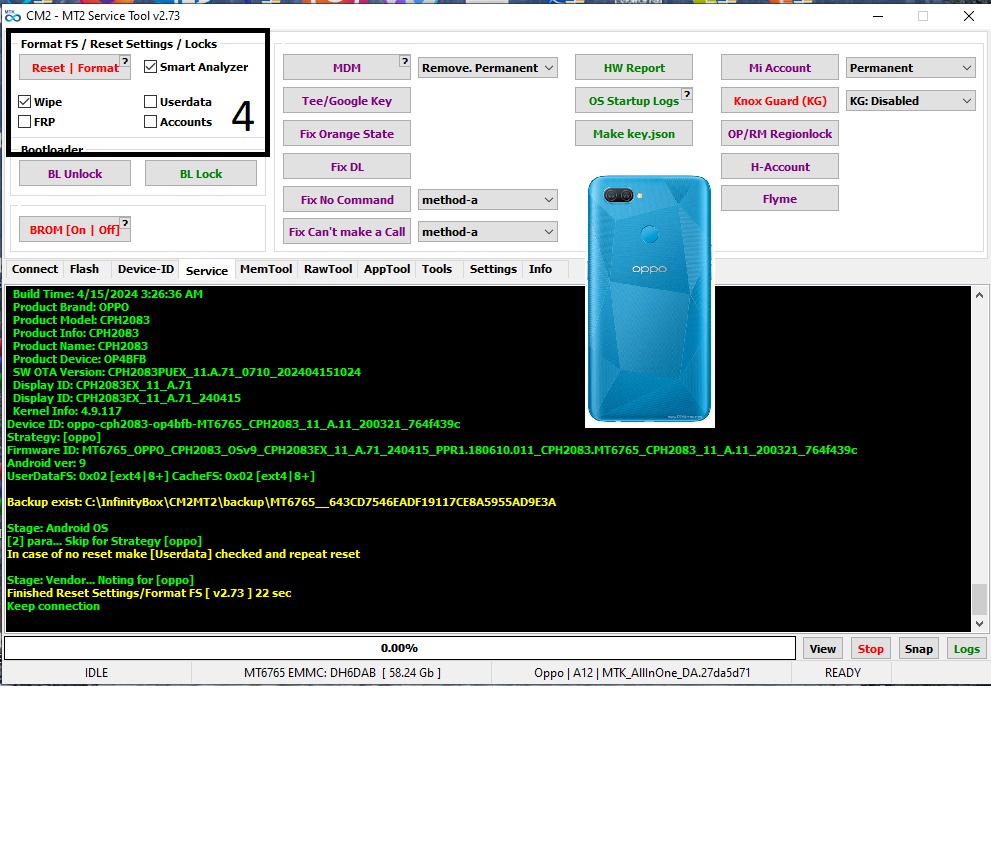The height and width of the screenshot is (861, 991).
Task: Open Fix No Command method-a dropdown
Action: pos(487,200)
